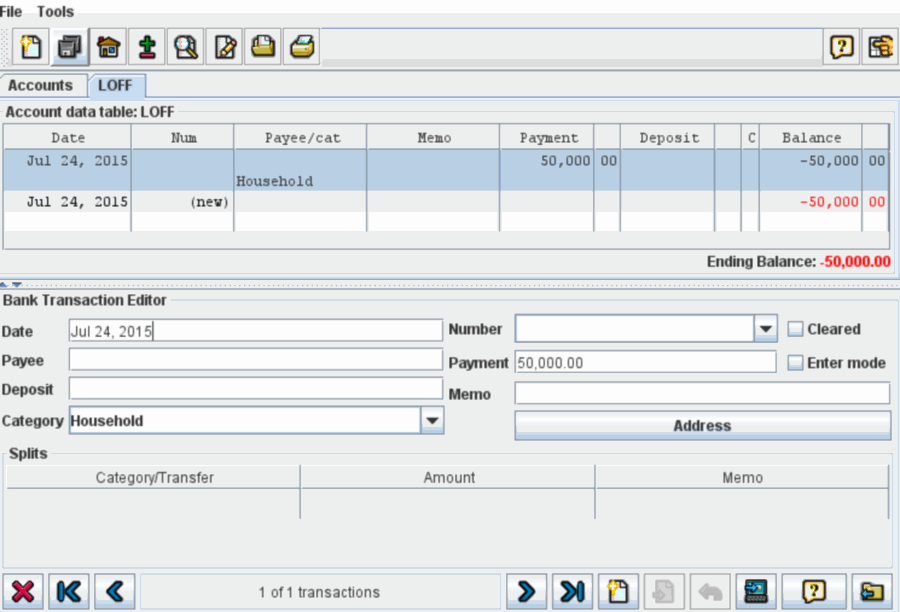This screenshot has width=900, height=612.
Task: Toggle the Enter mode checkbox
Action: click(x=795, y=363)
